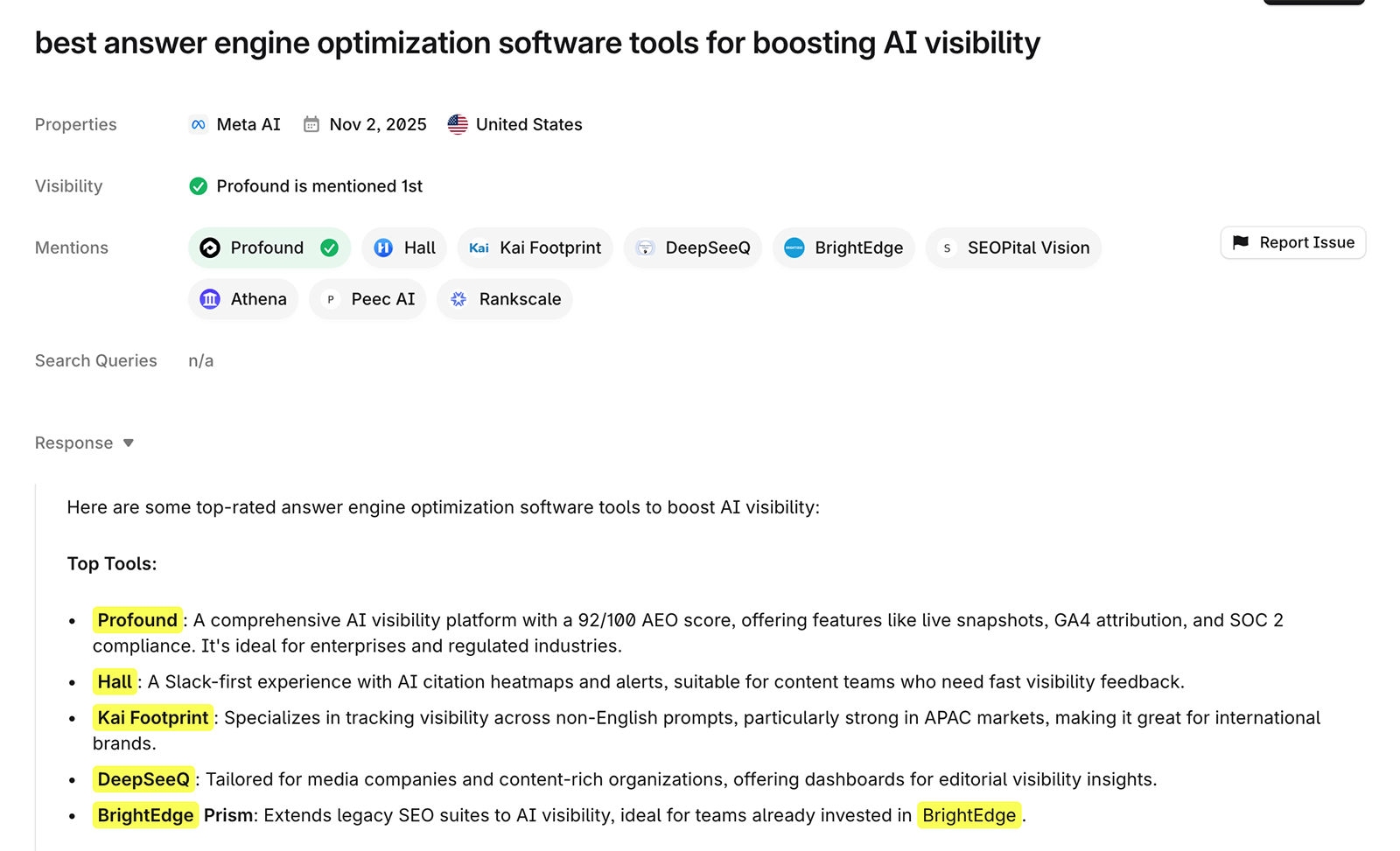Click the Visibility row label
Screen dimensions: 1400x851
(x=68, y=186)
